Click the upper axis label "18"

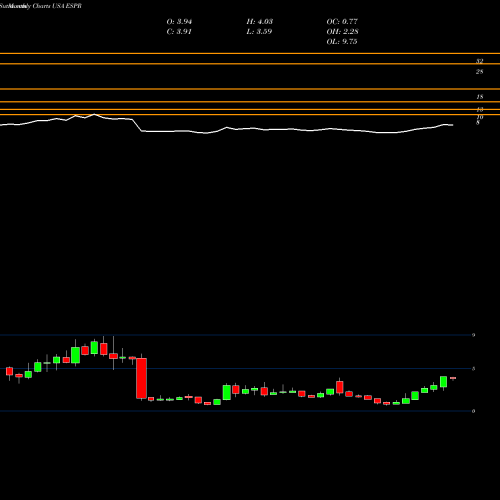click(479, 97)
